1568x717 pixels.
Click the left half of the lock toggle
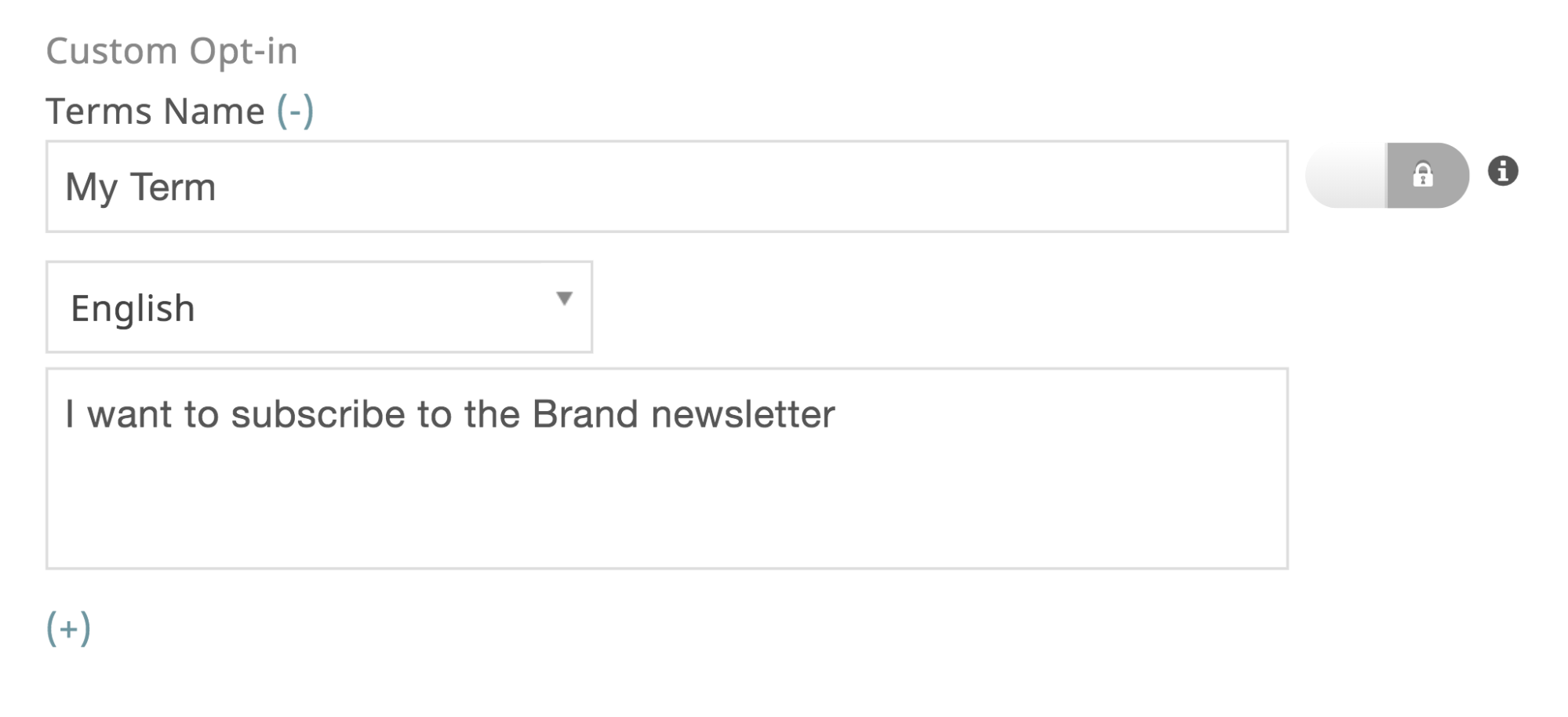pyautogui.click(x=1346, y=175)
